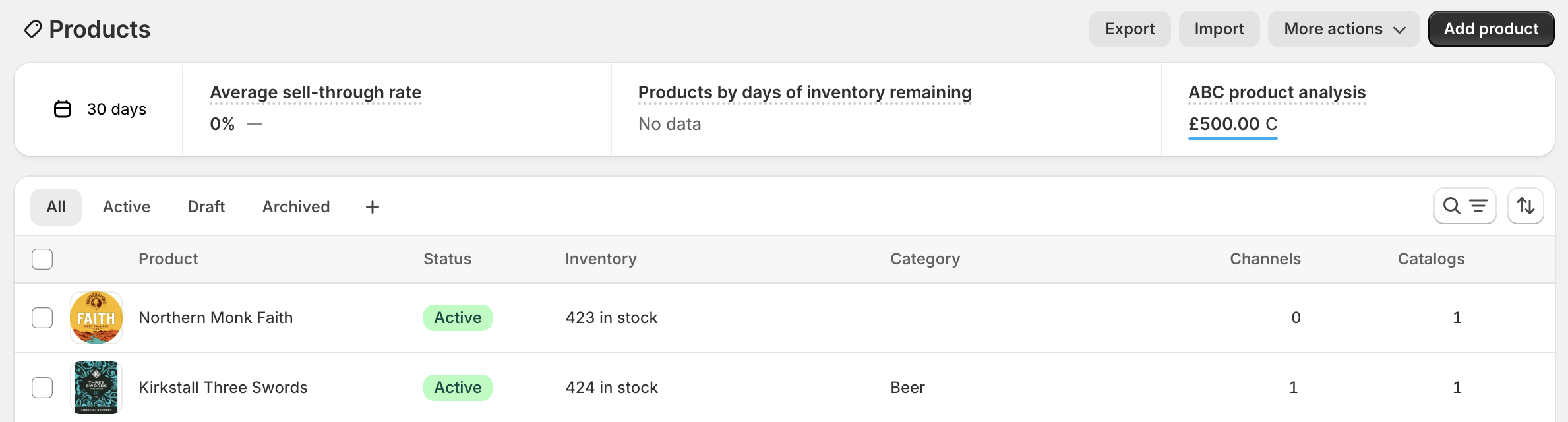Open Kirkstall Three Swords product thumbnail
This screenshot has width=1568, height=422.
[x=96, y=388]
